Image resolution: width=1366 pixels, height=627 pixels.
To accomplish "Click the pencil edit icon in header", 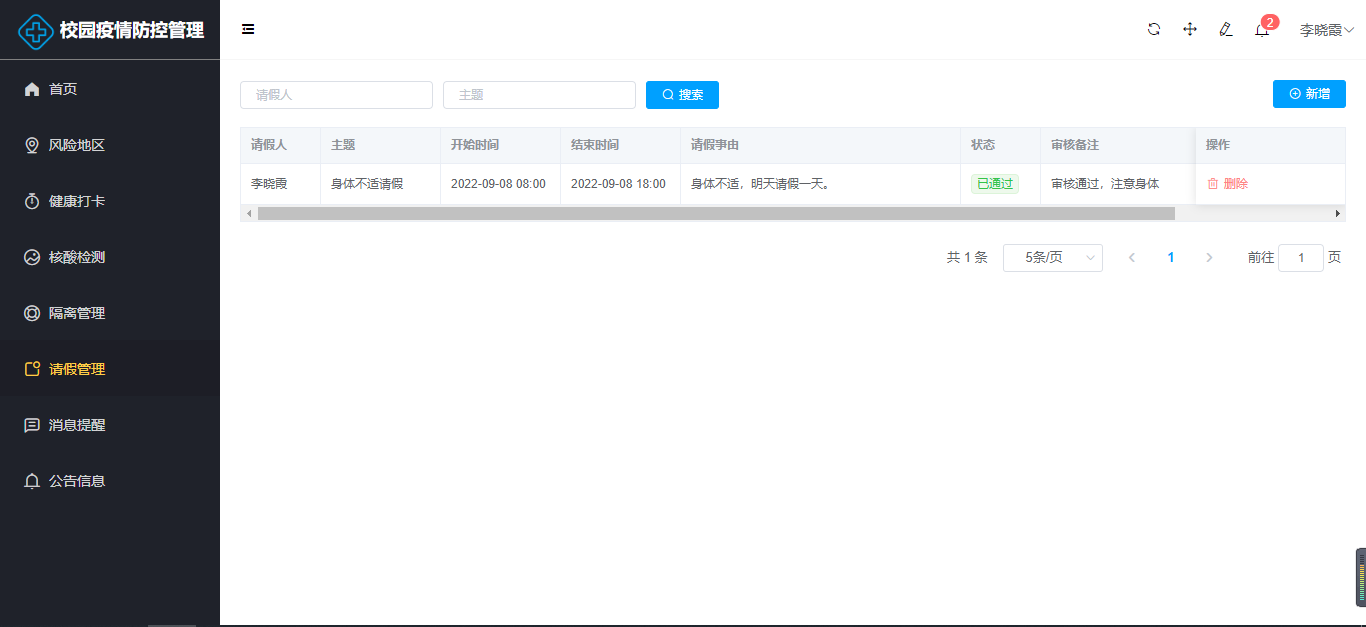I will click(1226, 29).
